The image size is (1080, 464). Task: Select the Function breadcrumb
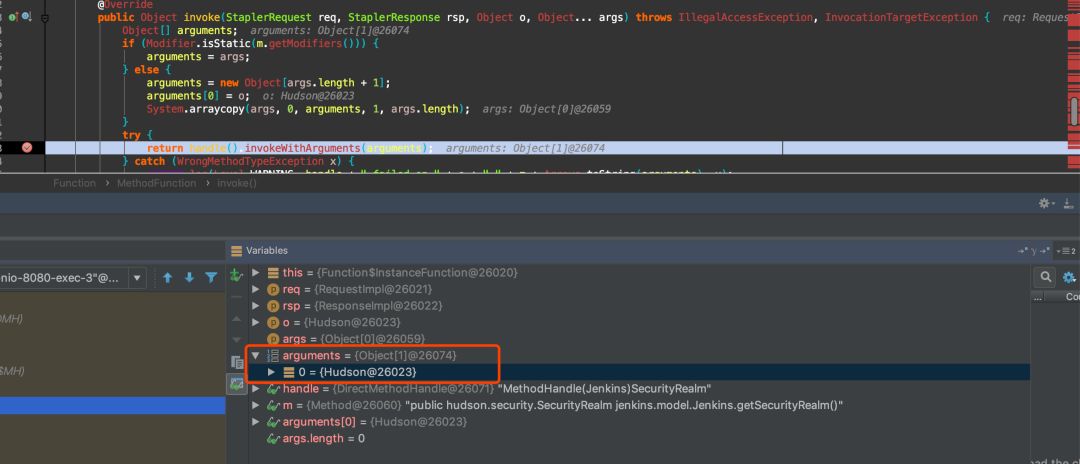click(x=74, y=183)
